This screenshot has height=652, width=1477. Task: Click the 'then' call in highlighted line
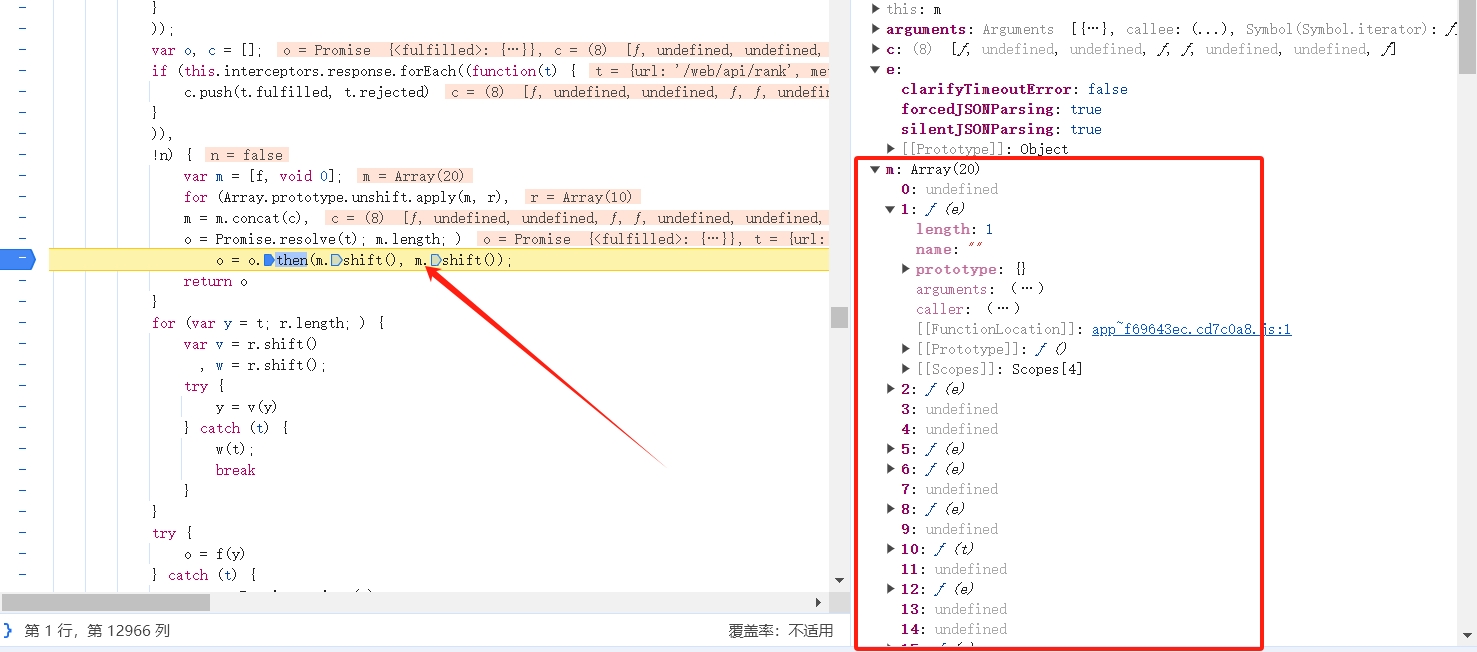pyautogui.click(x=292, y=260)
